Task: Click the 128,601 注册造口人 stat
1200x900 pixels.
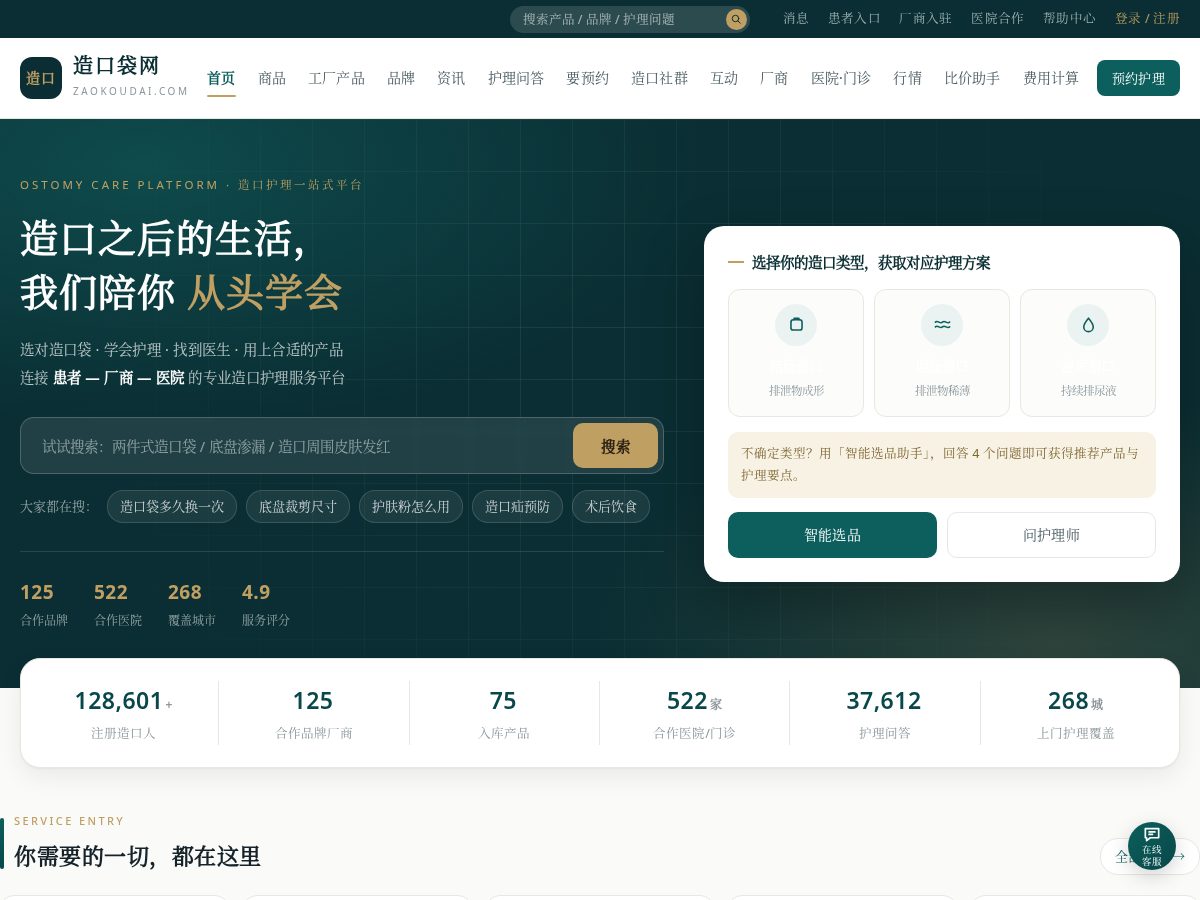Action: click(123, 713)
